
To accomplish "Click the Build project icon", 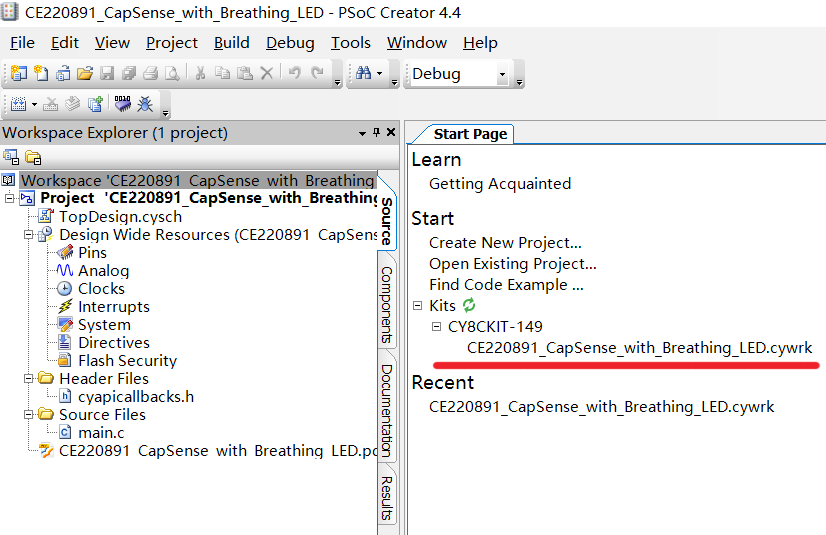I will 18,104.
